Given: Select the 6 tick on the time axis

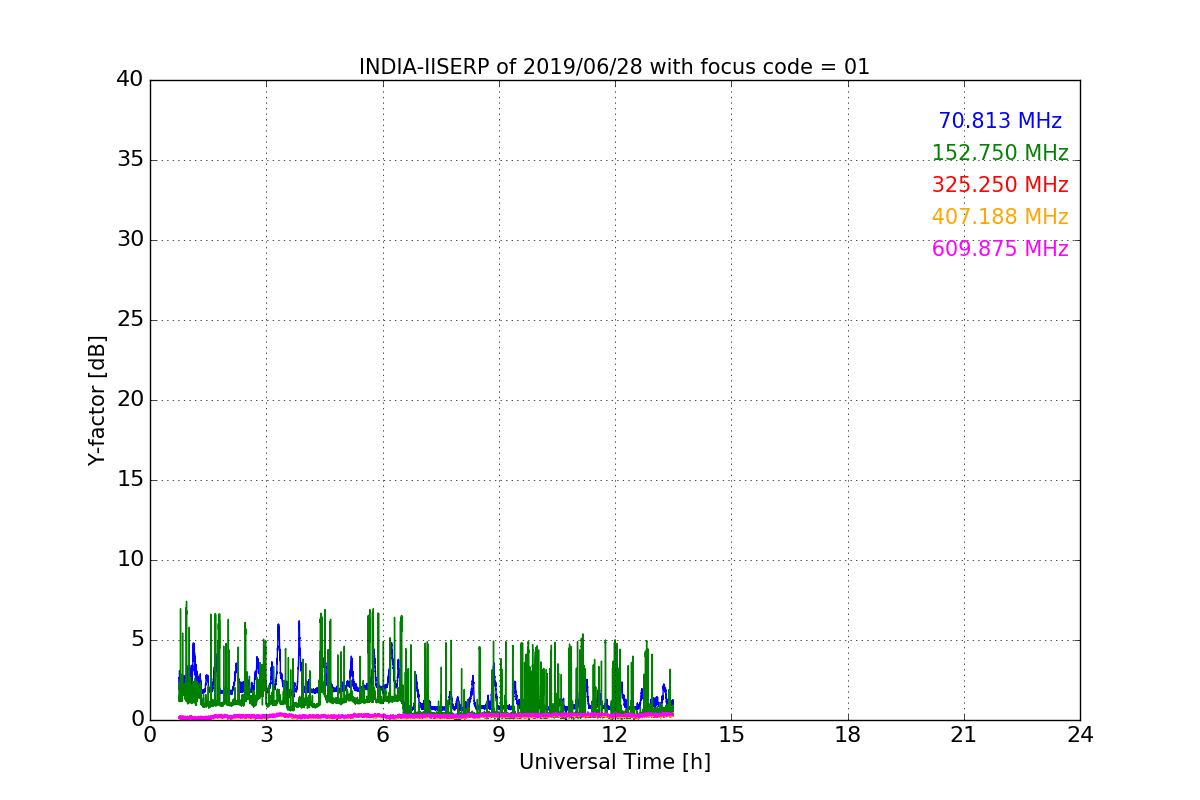Looking at the screenshot, I should [383, 734].
